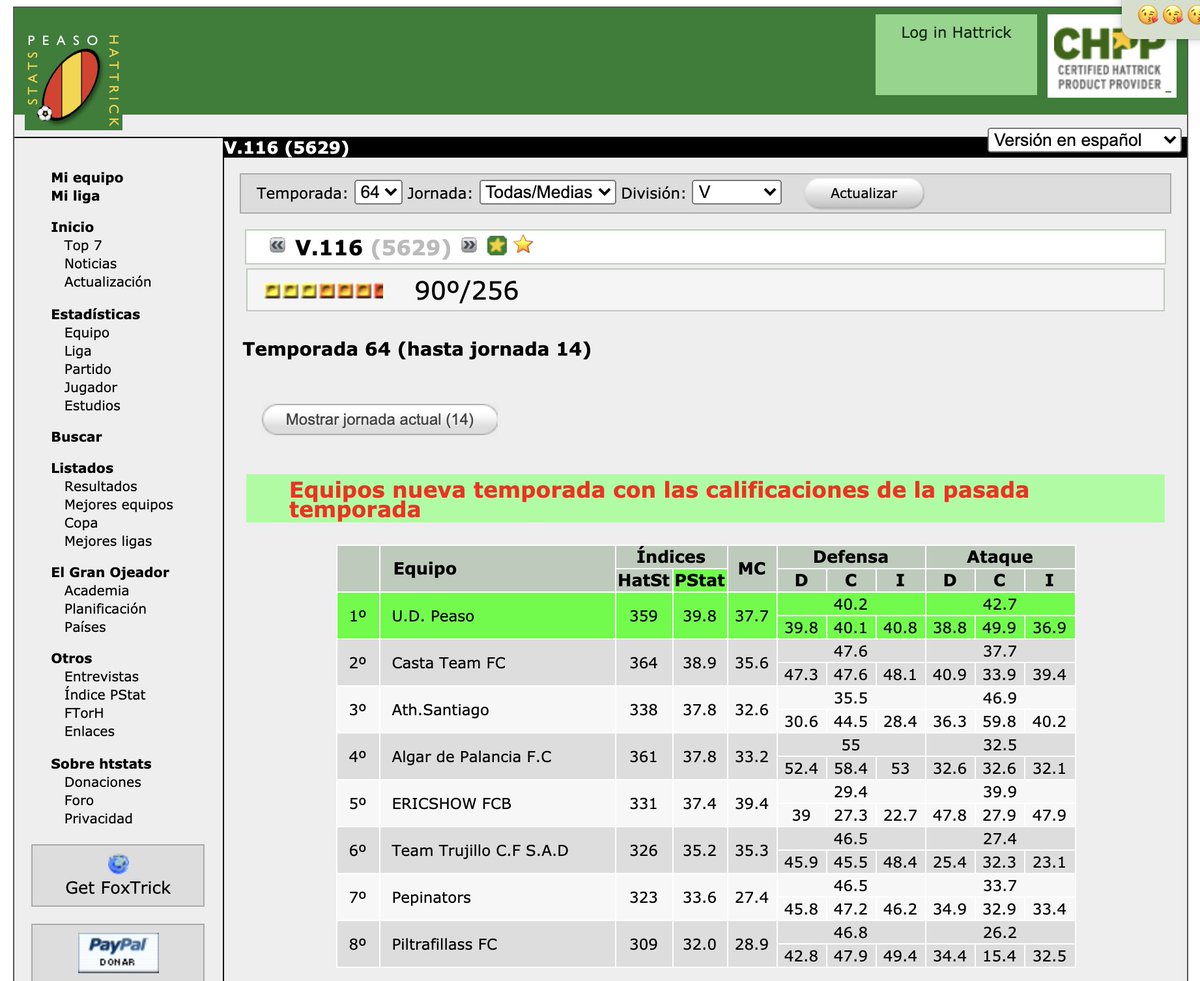1200x981 pixels.
Task: Click the Estadísticas heading
Action: [x=95, y=314]
